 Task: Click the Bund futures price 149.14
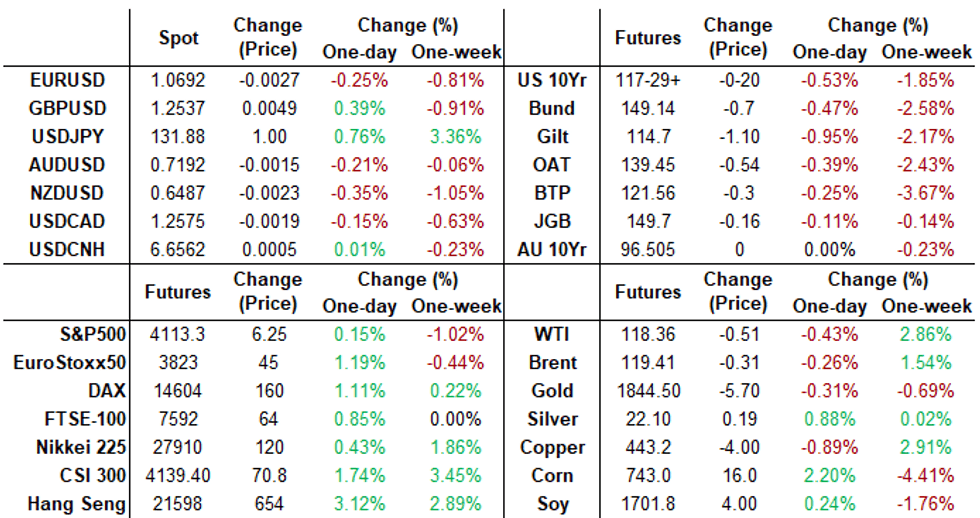click(x=648, y=108)
